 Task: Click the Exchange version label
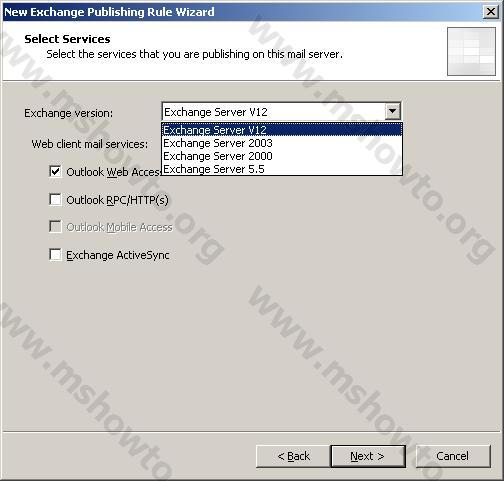tap(69, 113)
